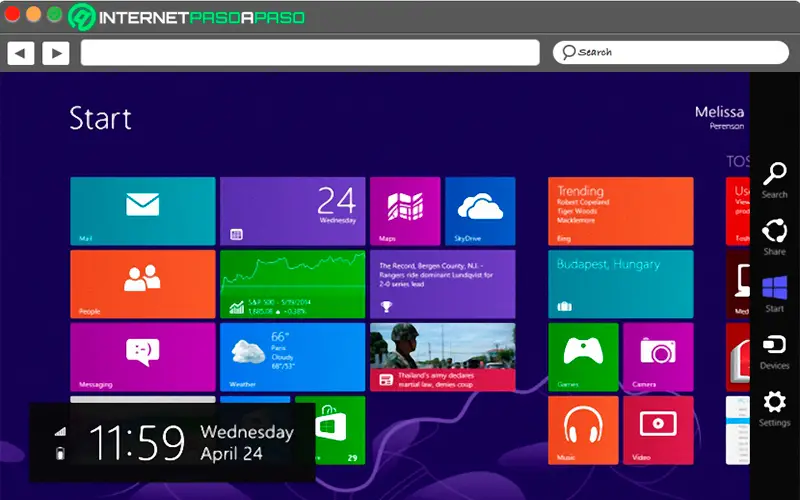Click the Start charm Windows logo
Image resolution: width=800 pixels, height=500 pixels.
774,294
